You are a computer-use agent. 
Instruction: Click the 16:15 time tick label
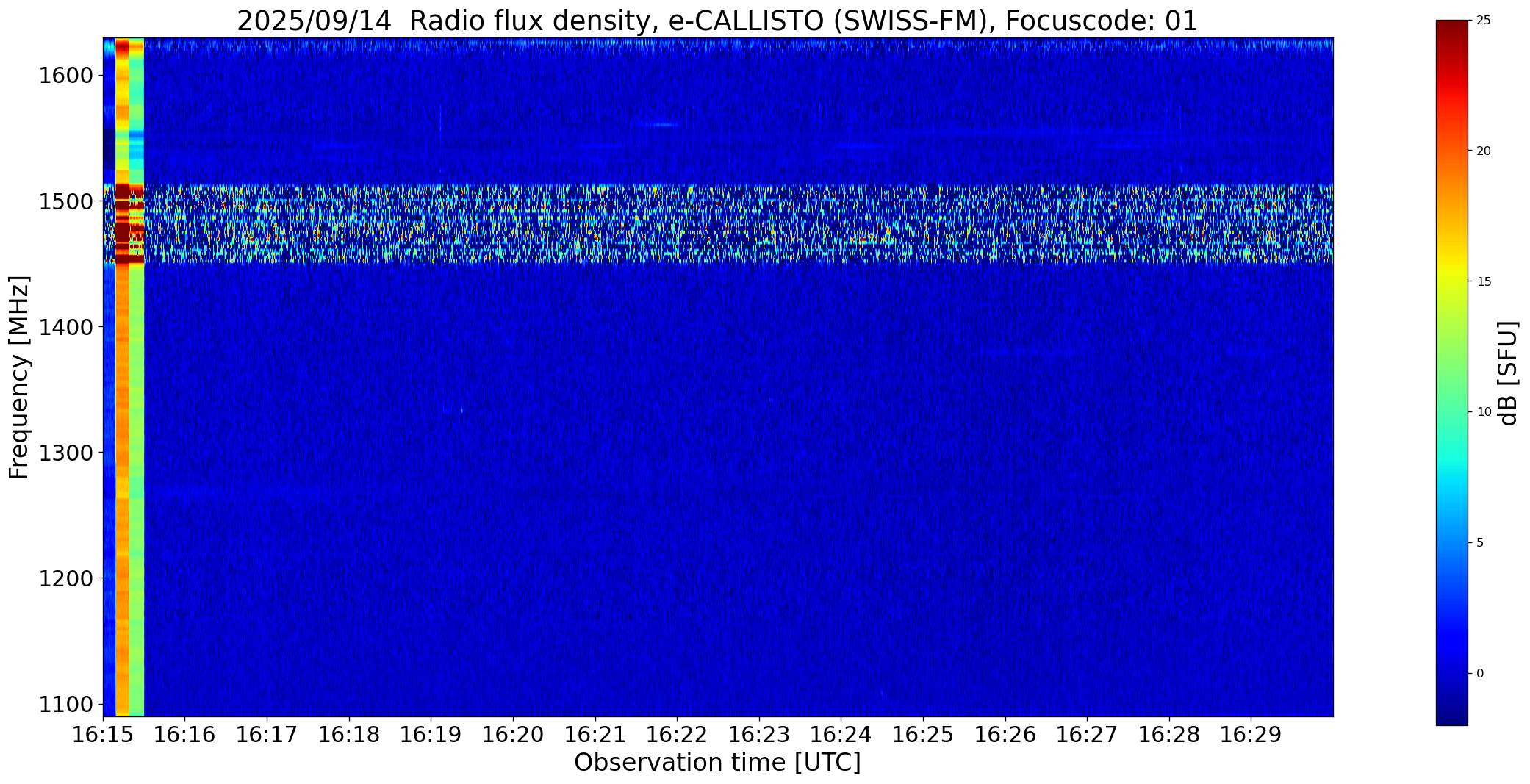tap(103, 735)
